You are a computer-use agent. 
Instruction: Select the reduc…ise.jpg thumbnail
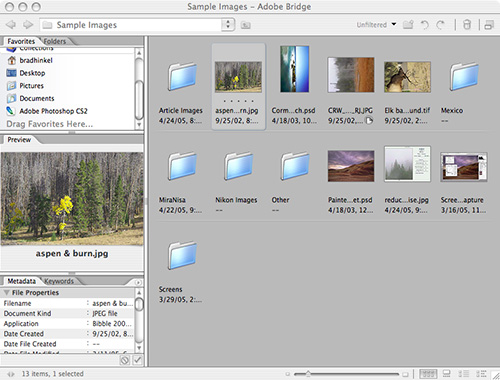click(x=407, y=164)
